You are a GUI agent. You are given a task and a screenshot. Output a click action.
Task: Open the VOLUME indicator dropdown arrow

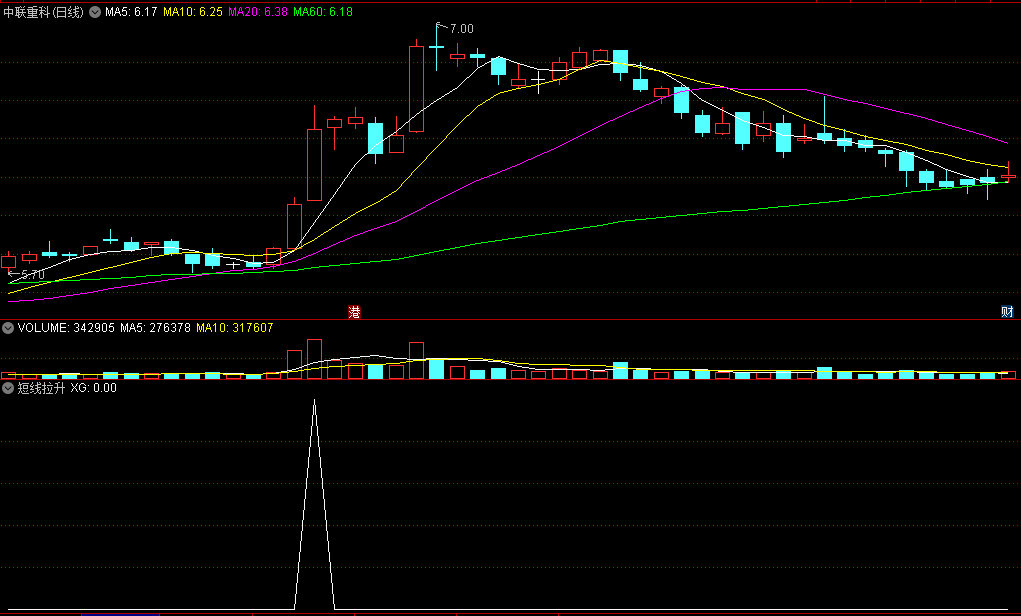8,328
